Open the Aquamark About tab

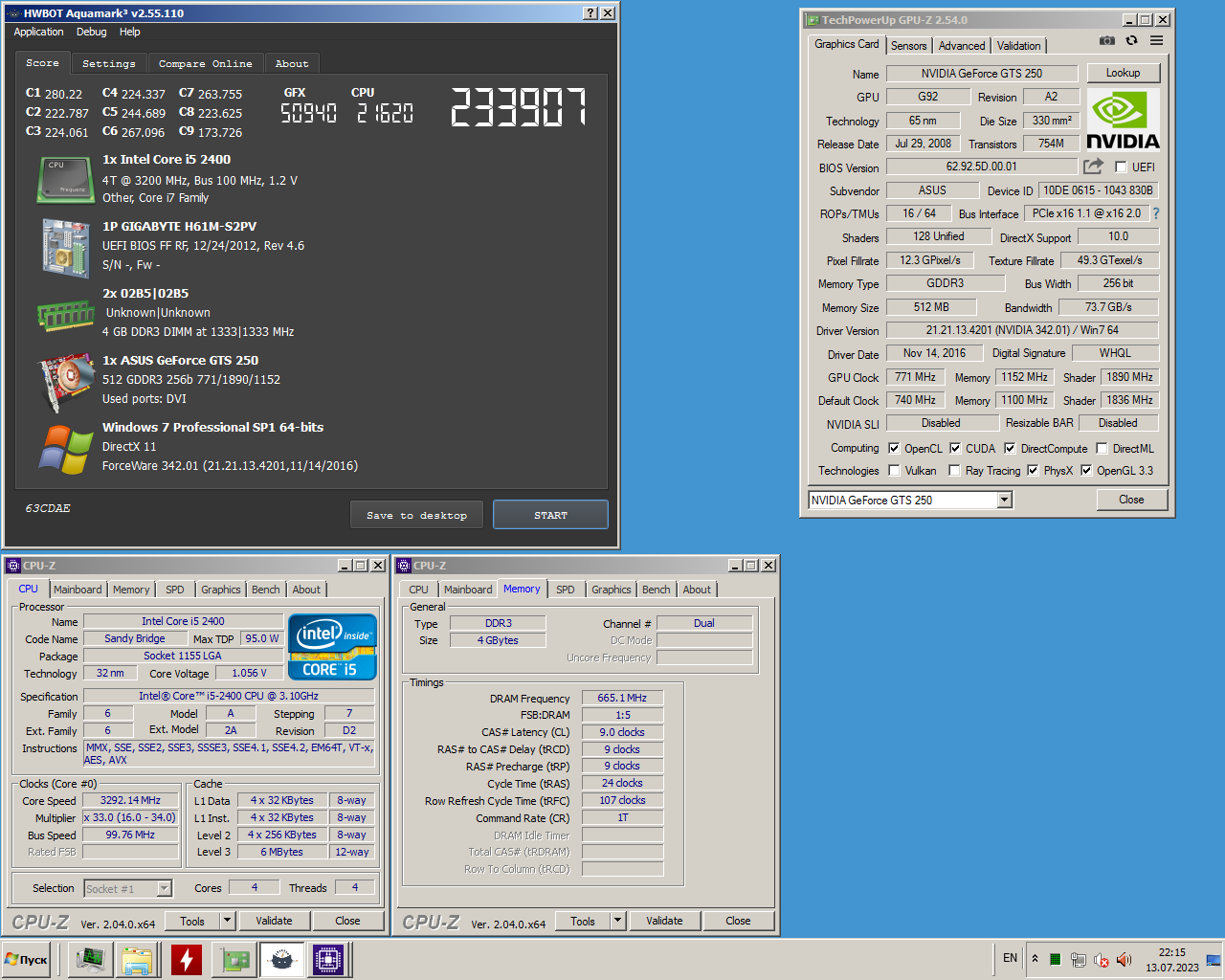click(292, 63)
